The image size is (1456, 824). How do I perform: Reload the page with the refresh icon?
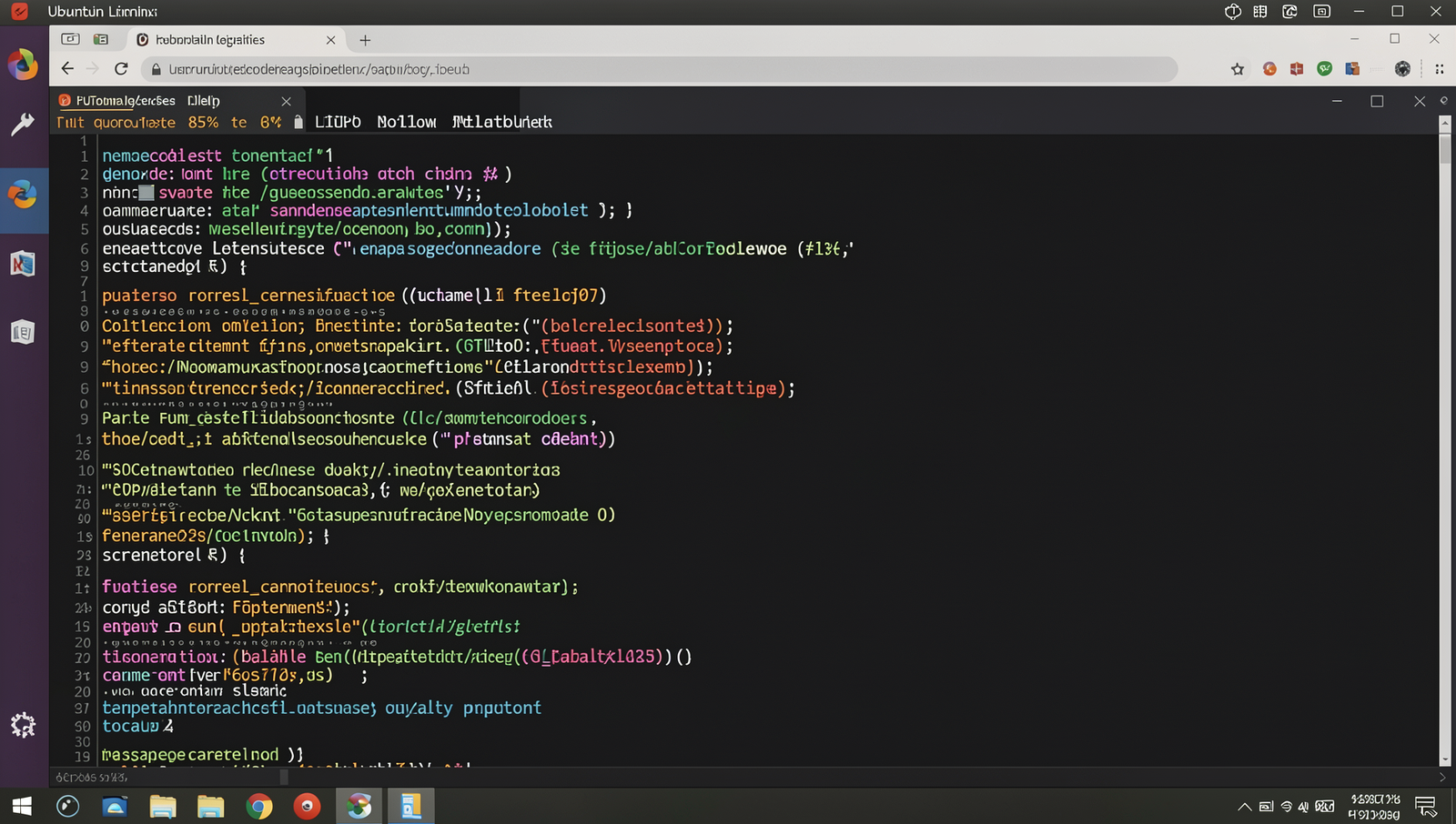tap(121, 69)
